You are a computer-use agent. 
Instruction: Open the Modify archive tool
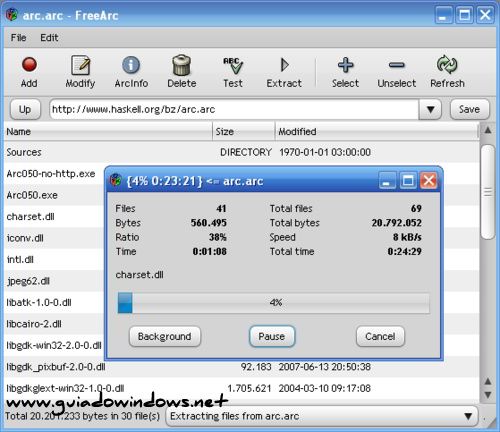pos(80,65)
